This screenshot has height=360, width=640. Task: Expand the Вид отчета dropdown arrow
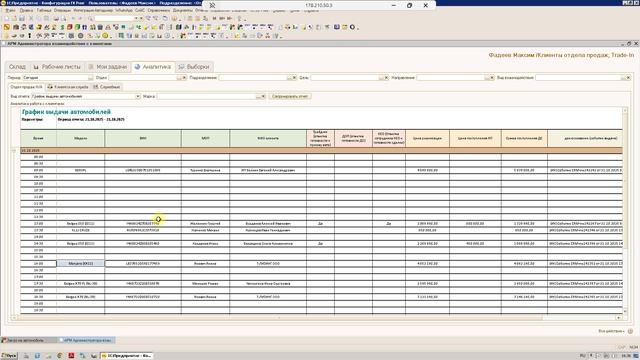(138, 96)
